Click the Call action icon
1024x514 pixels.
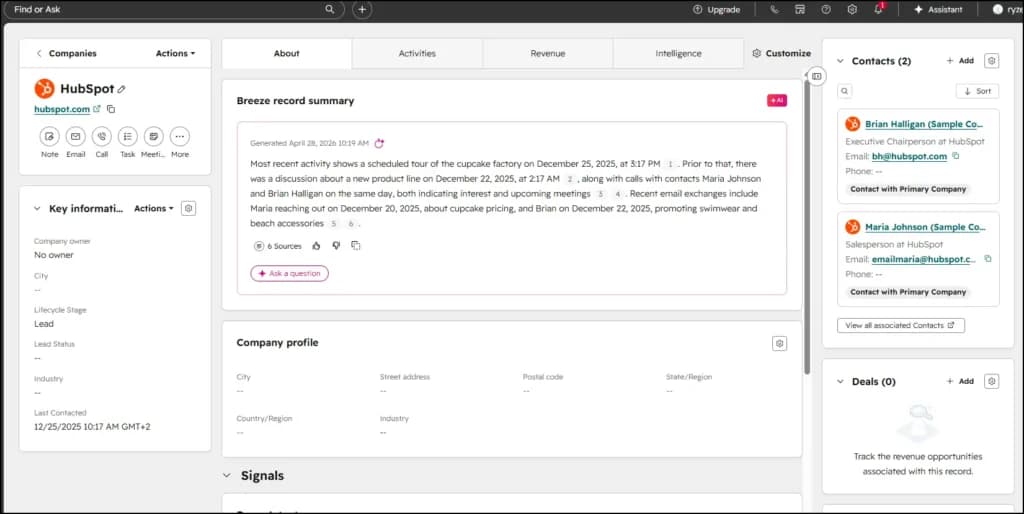(x=101, y=137)
